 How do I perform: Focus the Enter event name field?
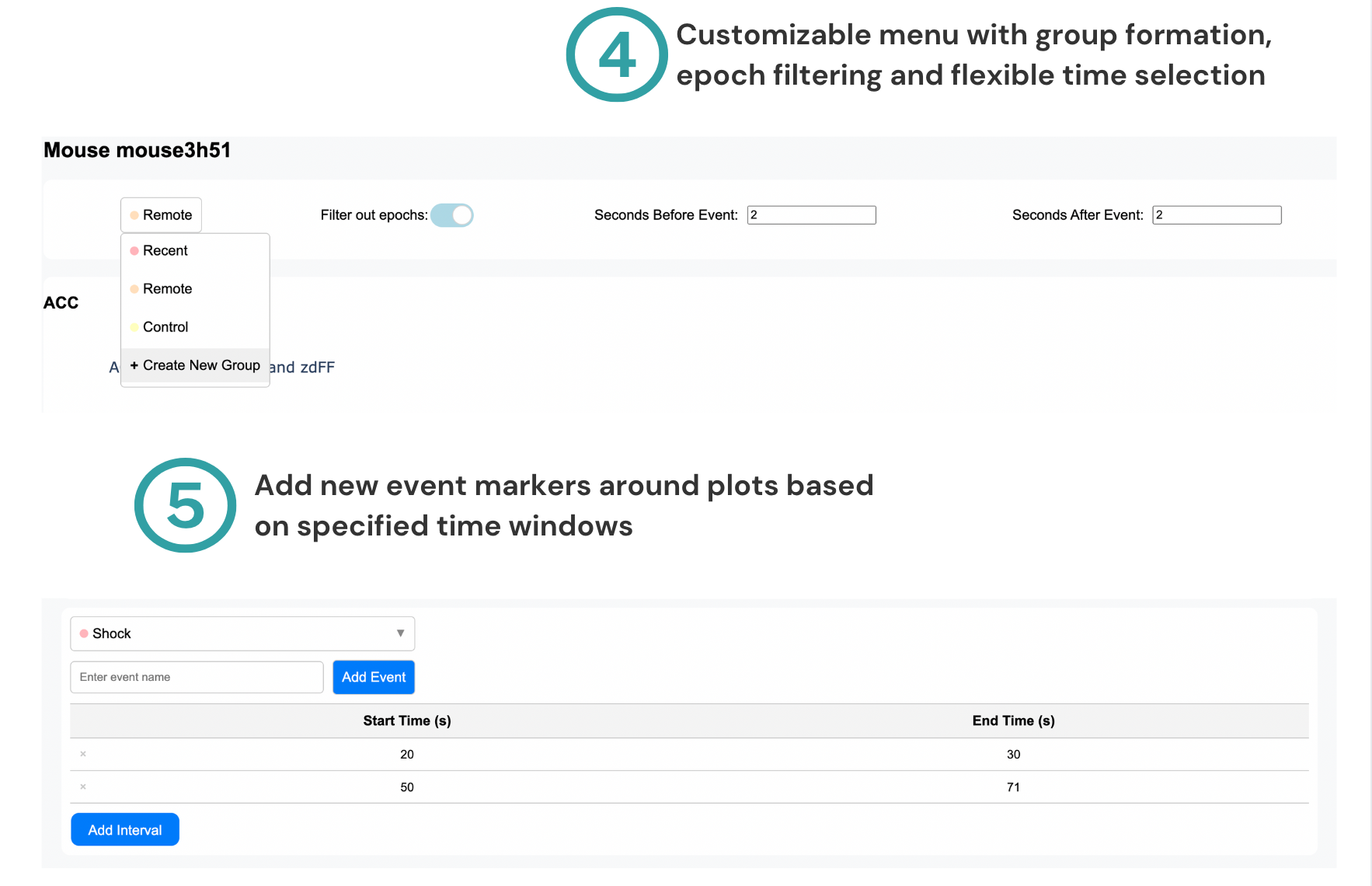point(197,677)
